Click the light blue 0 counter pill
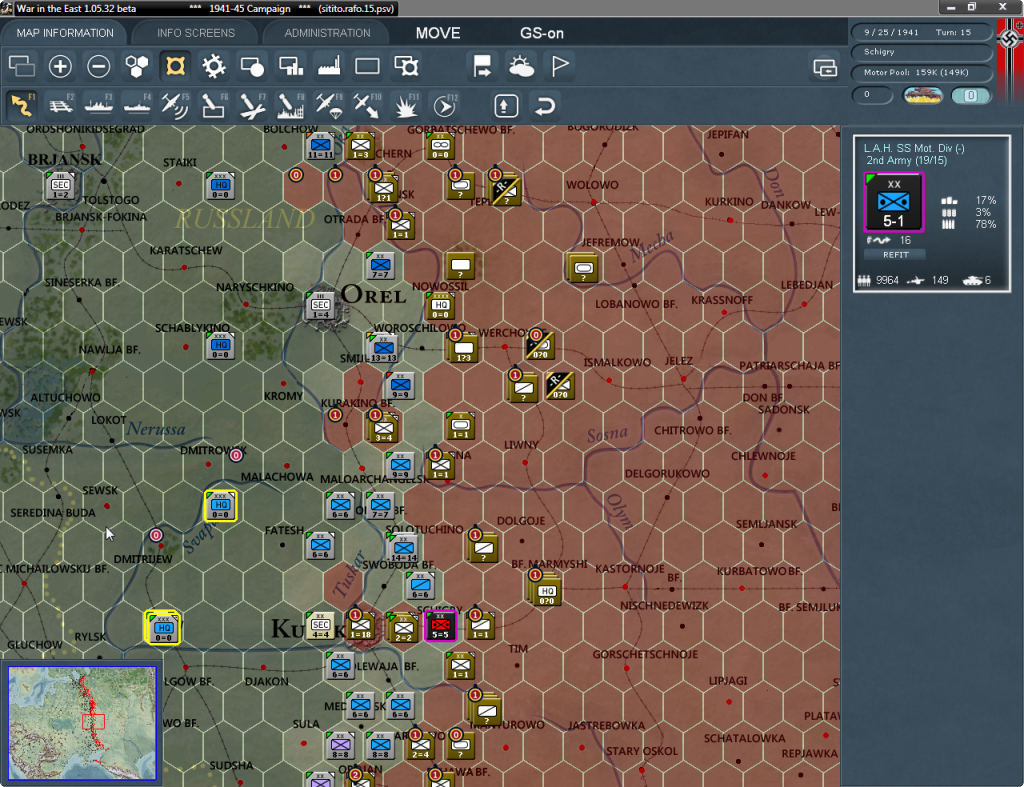Screen dimensions: 1024x787 970,95
